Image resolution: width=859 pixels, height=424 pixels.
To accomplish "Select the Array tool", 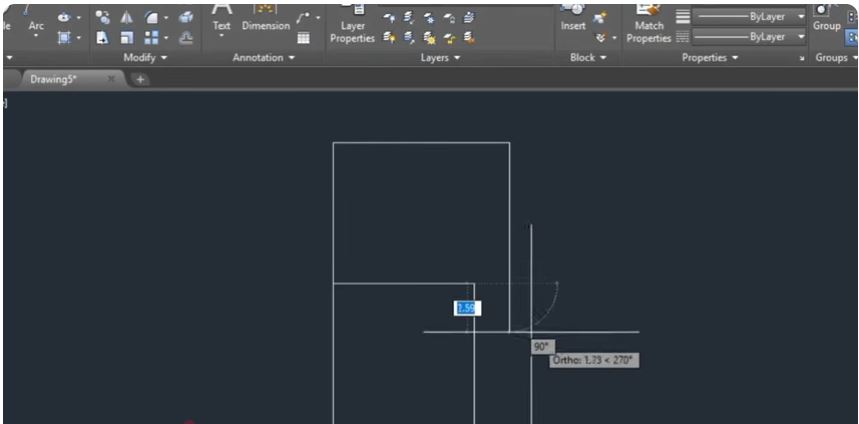I will click(151, 38).
